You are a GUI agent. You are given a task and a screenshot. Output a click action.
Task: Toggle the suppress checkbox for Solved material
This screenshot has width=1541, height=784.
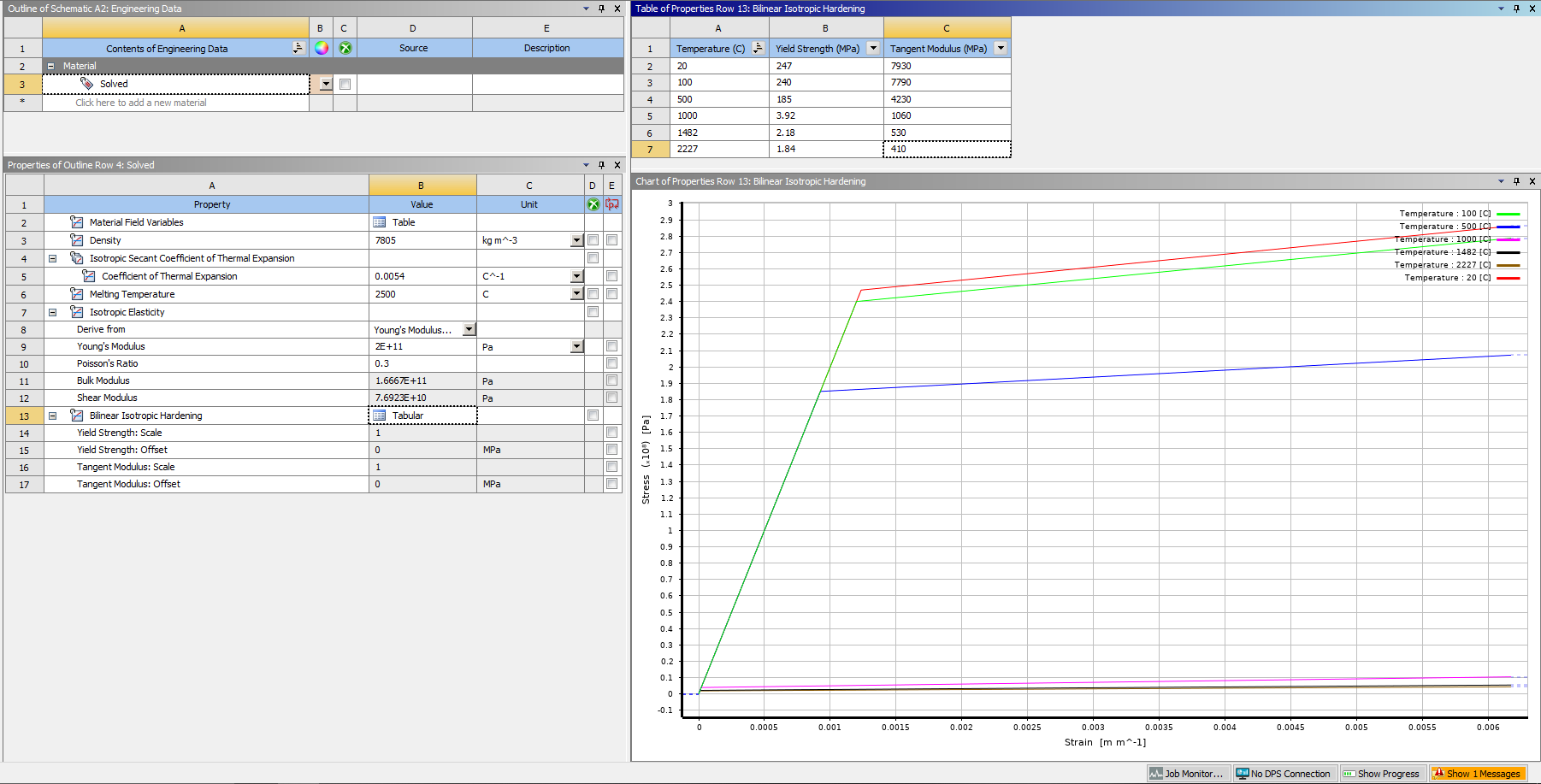pyautogui.click(x=345, y=84)
